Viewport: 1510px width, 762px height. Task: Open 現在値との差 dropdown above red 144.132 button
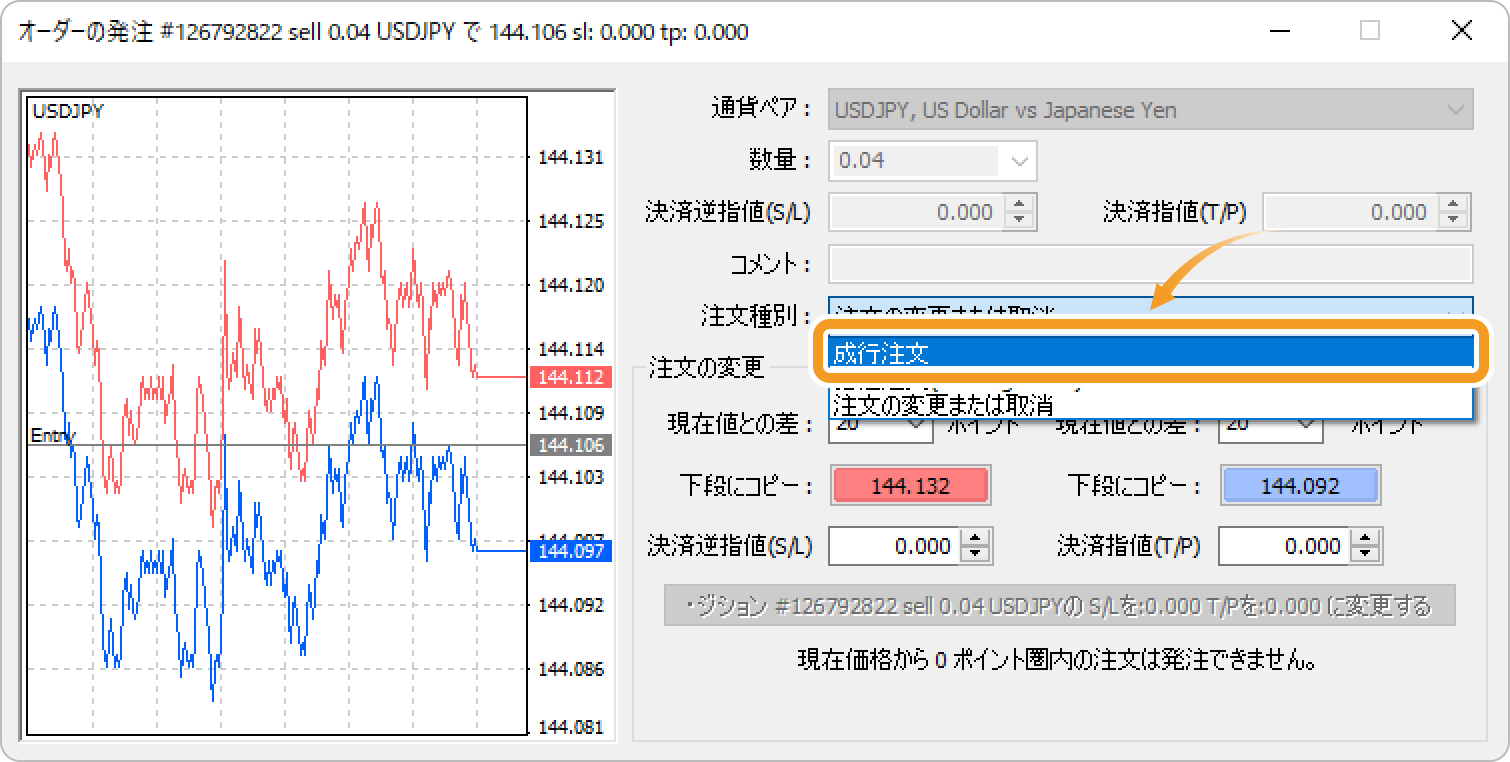pos(880,425)
